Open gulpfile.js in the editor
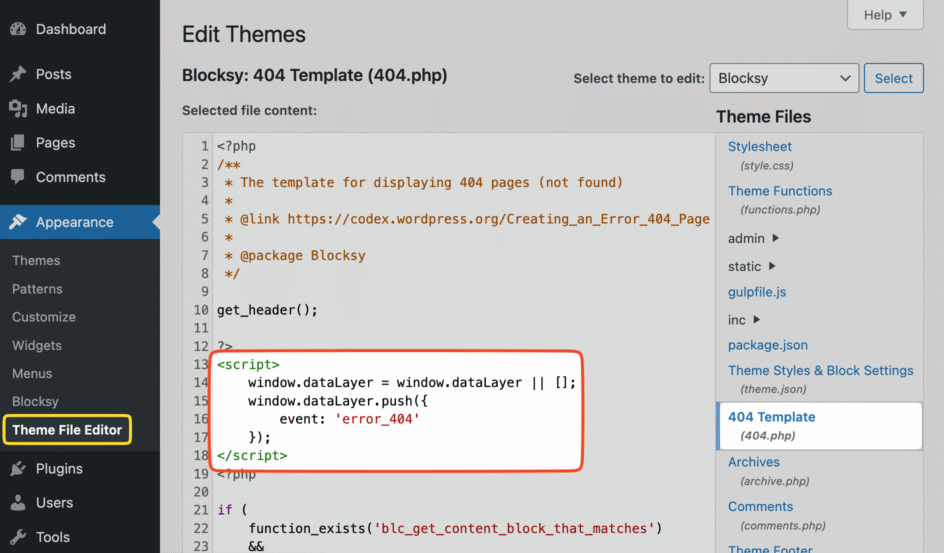 point(757,292)
